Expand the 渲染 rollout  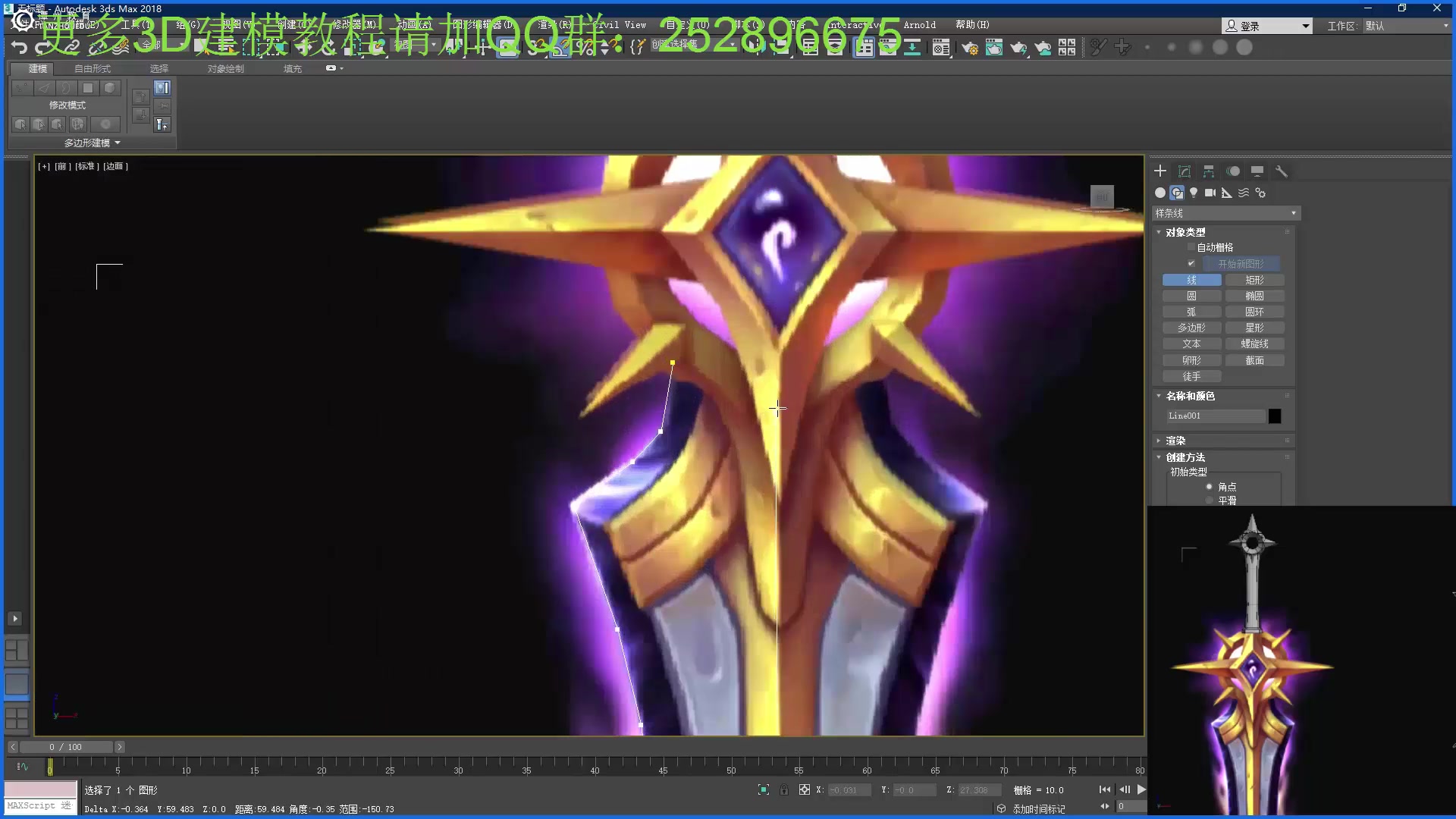click(1175, 441)
